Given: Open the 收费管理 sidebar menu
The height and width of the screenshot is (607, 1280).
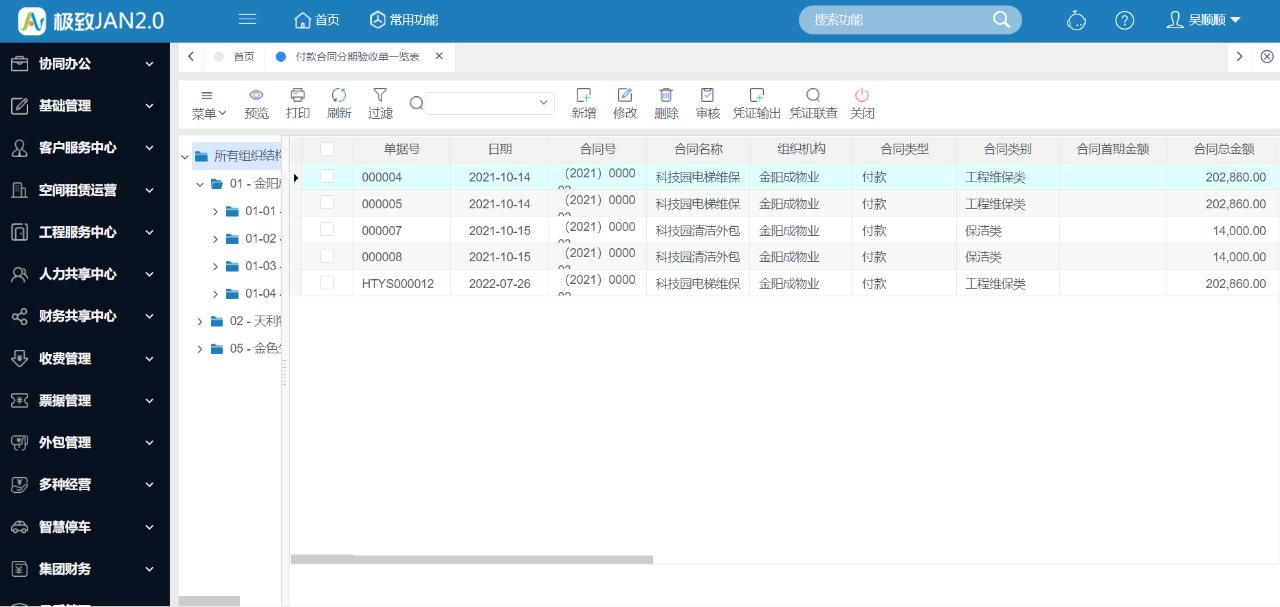Looking at the screenshot, I should click(x=84, y=358).
